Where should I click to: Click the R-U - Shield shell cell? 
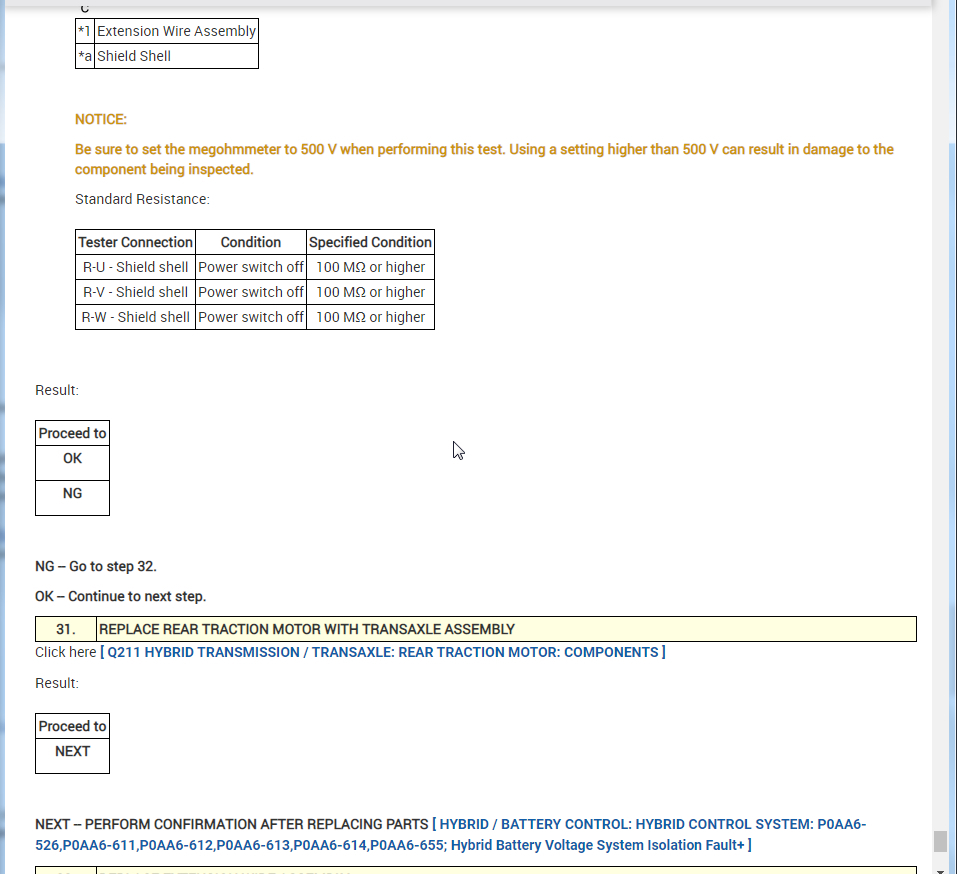[135, 267]
